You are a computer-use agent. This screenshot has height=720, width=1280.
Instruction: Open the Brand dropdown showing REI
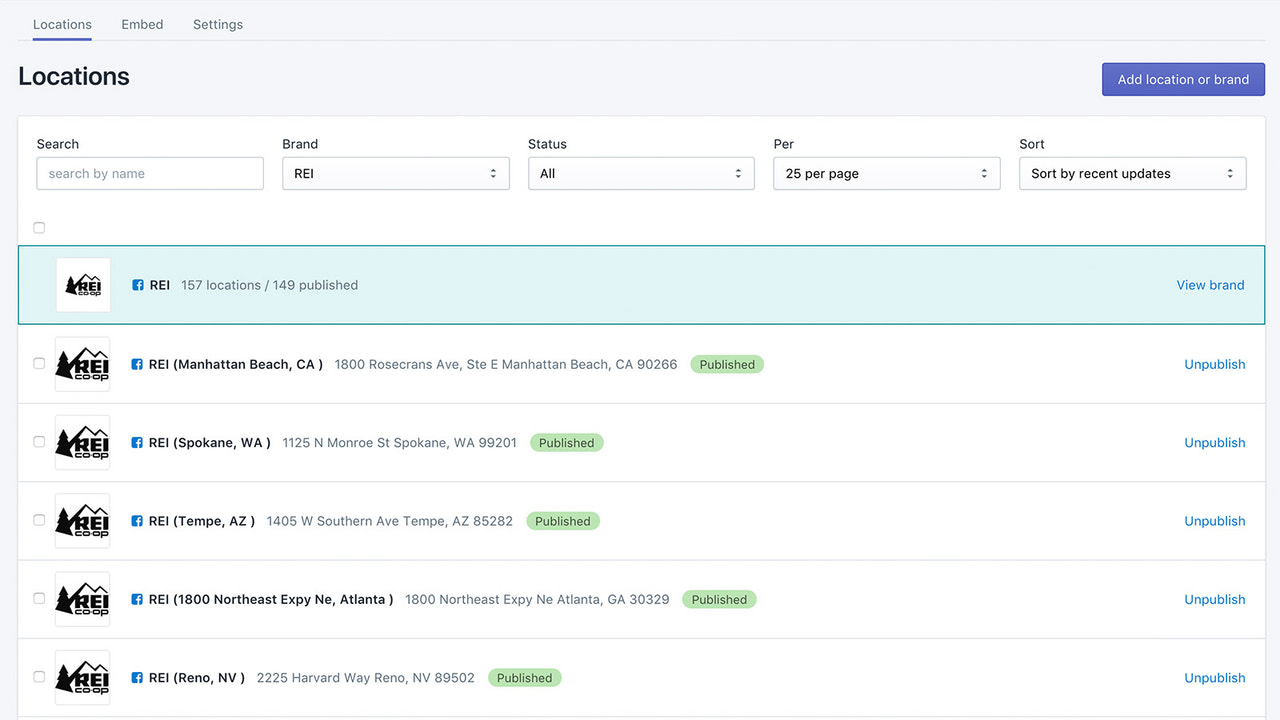[395, 173]
